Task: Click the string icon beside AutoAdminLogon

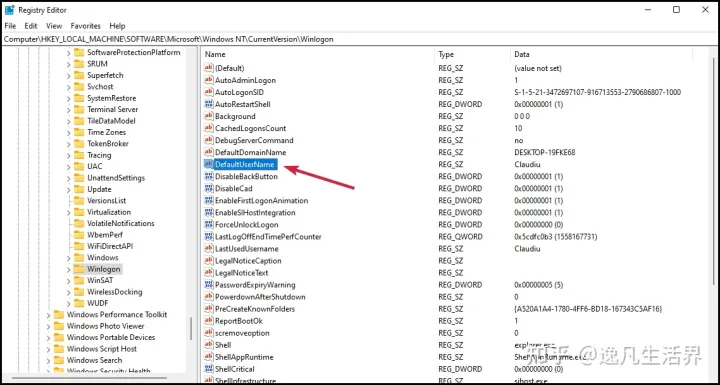Action: (x=209, y=80)
